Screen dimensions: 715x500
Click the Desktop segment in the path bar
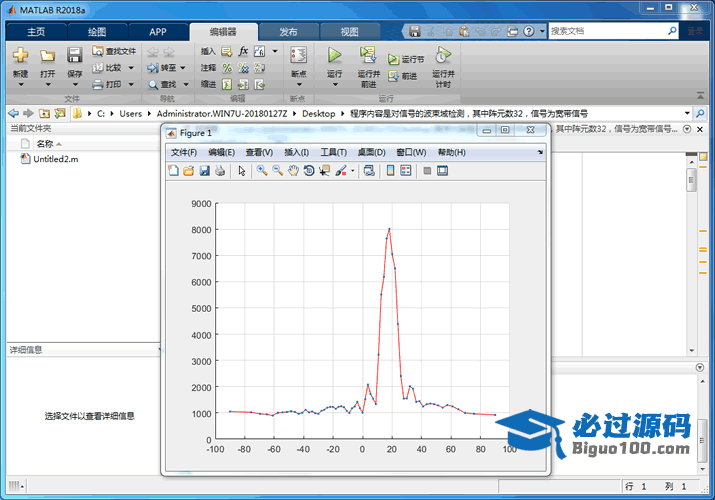318,113
